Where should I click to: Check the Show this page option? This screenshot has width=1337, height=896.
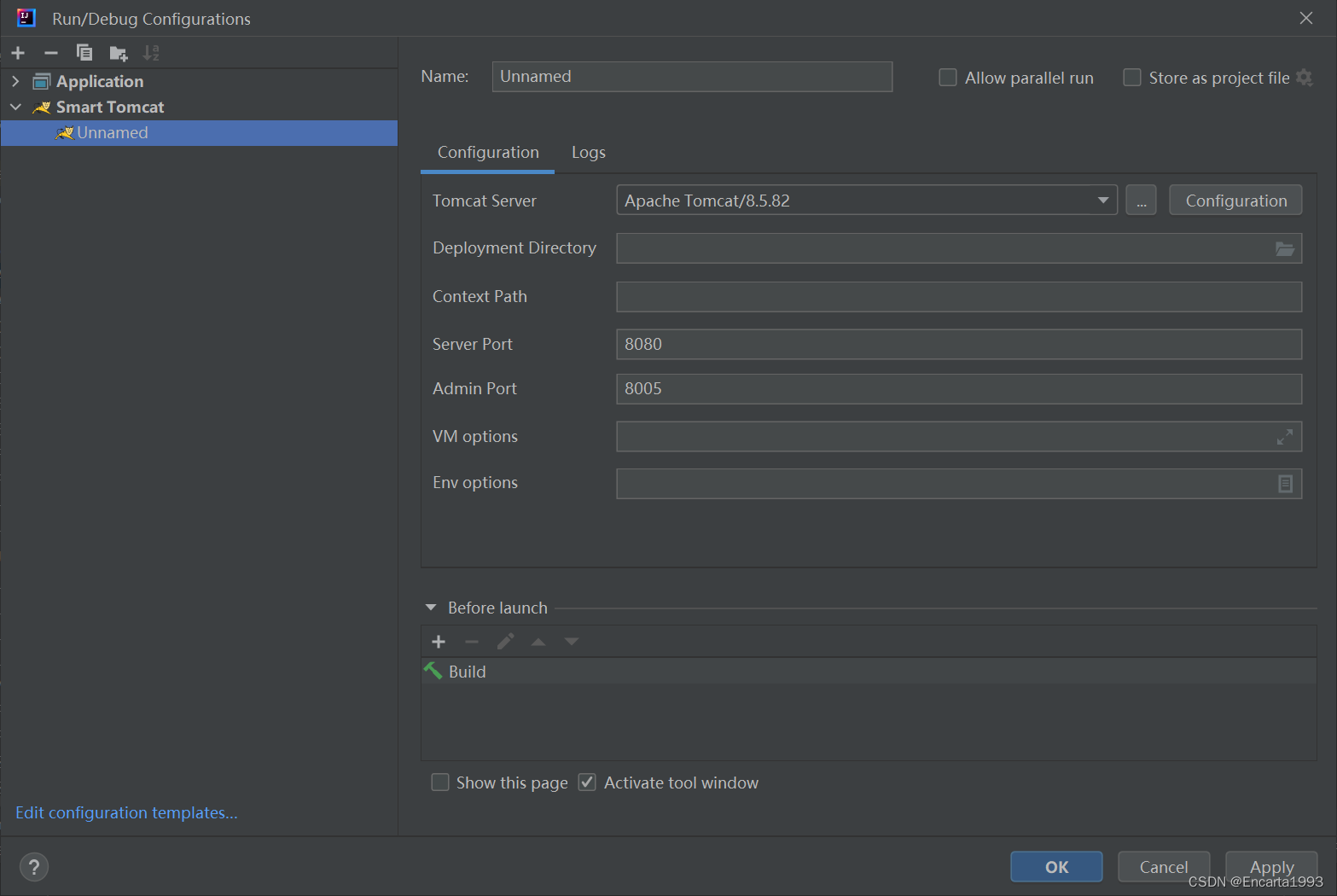(440, 783)
